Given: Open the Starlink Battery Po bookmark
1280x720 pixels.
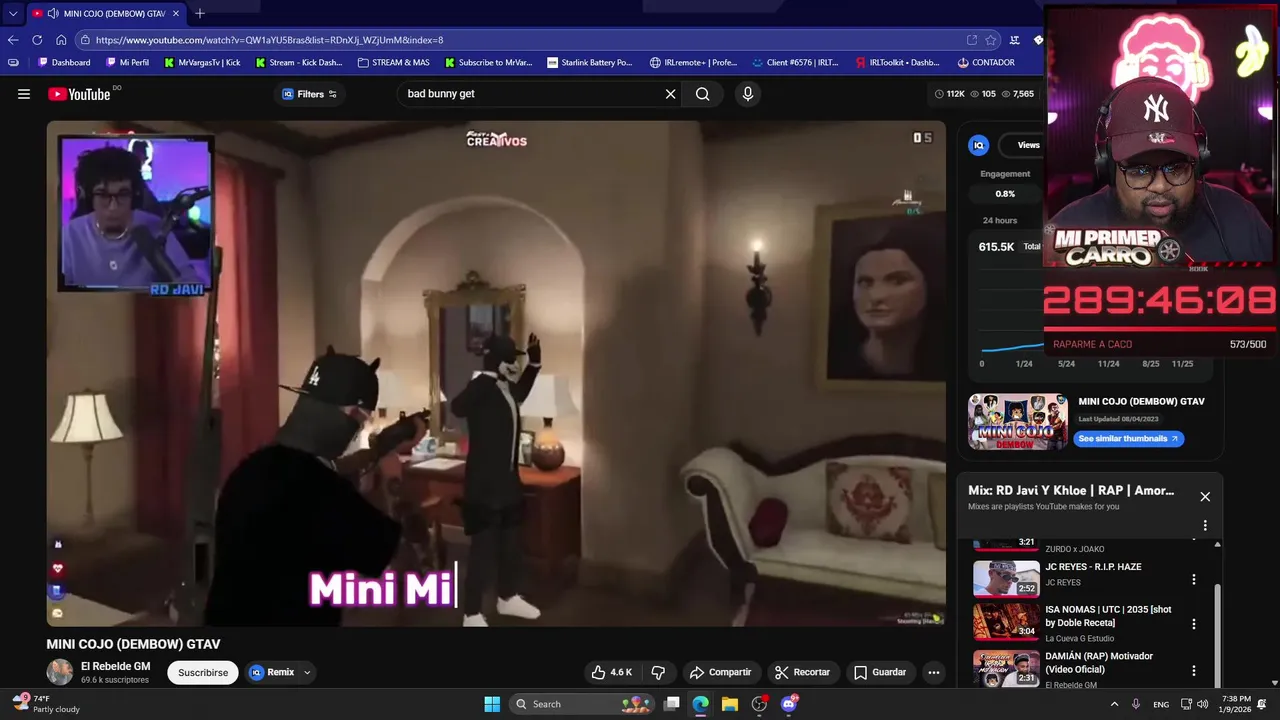Looking at the screenshot, I should [589, 62].
